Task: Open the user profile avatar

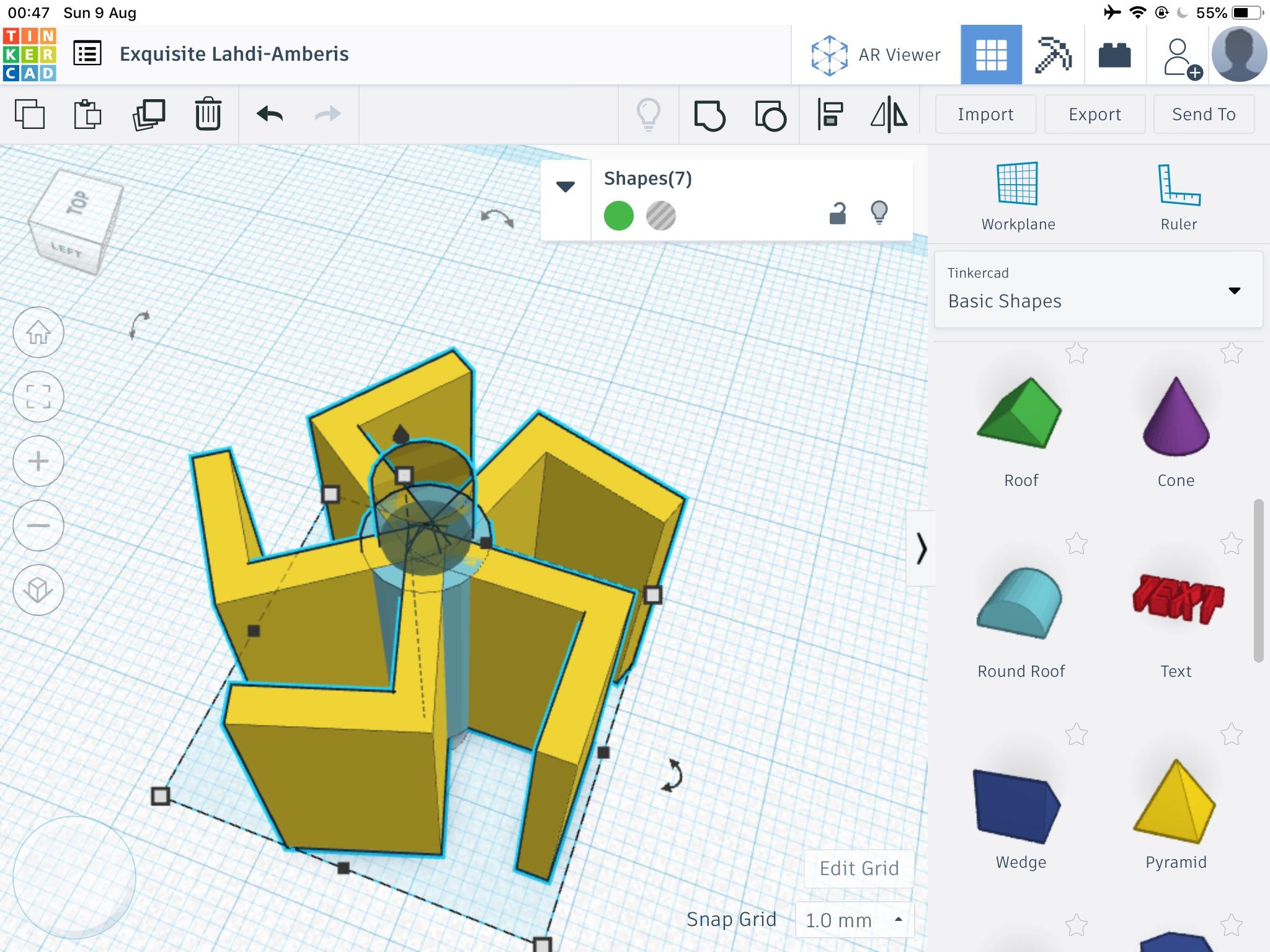Action: click(1239, 55)
